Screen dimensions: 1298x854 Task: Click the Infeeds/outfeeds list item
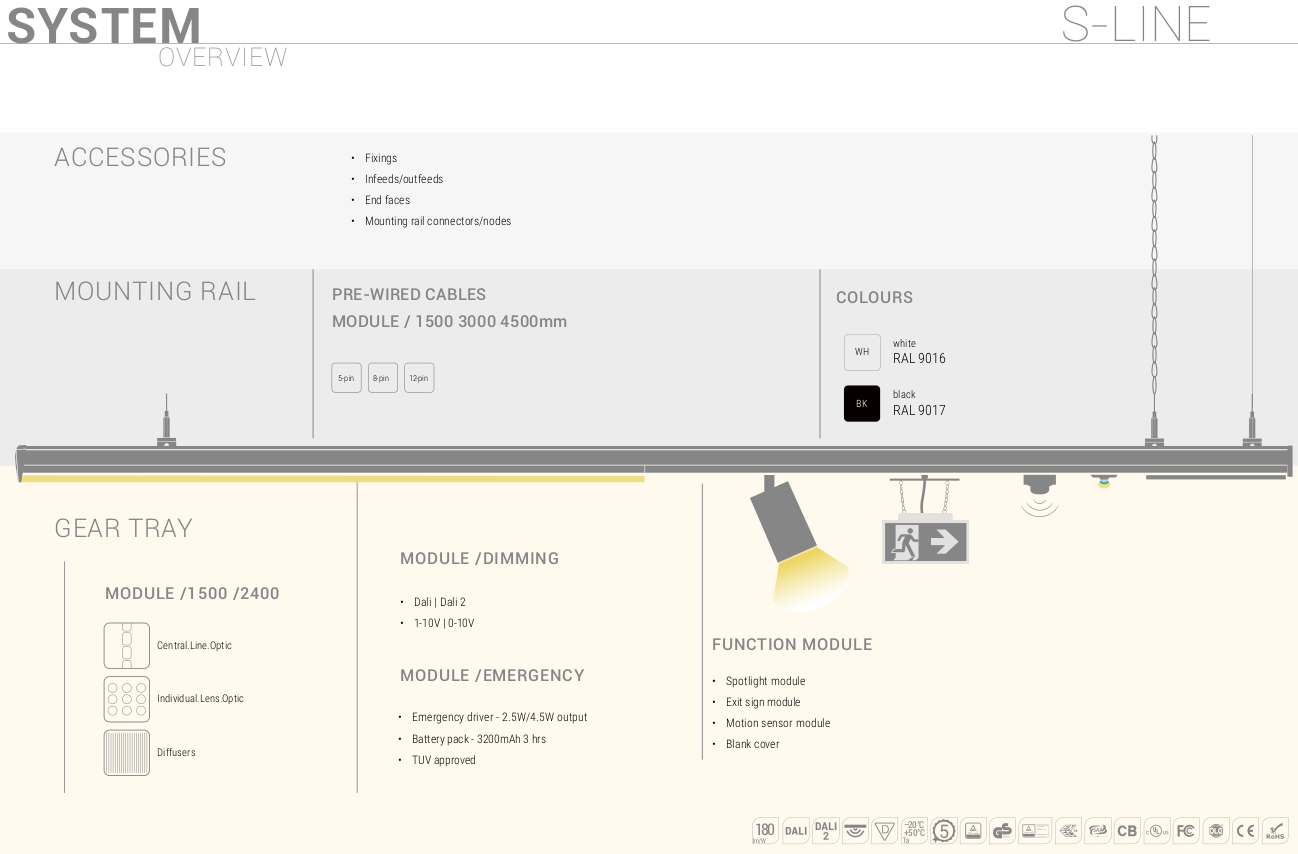[404, 179]
